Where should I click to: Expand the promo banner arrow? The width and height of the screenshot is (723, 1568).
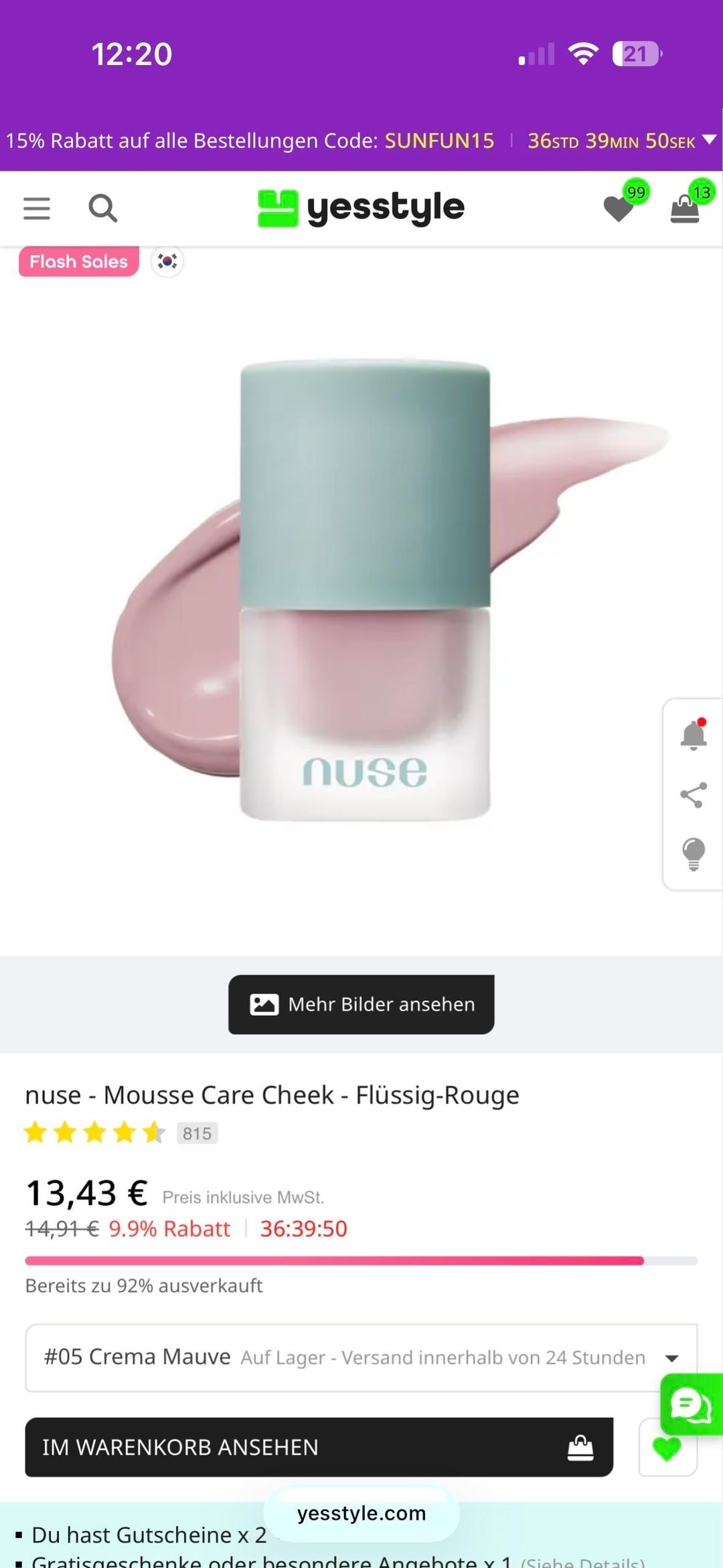pos(709,140)
